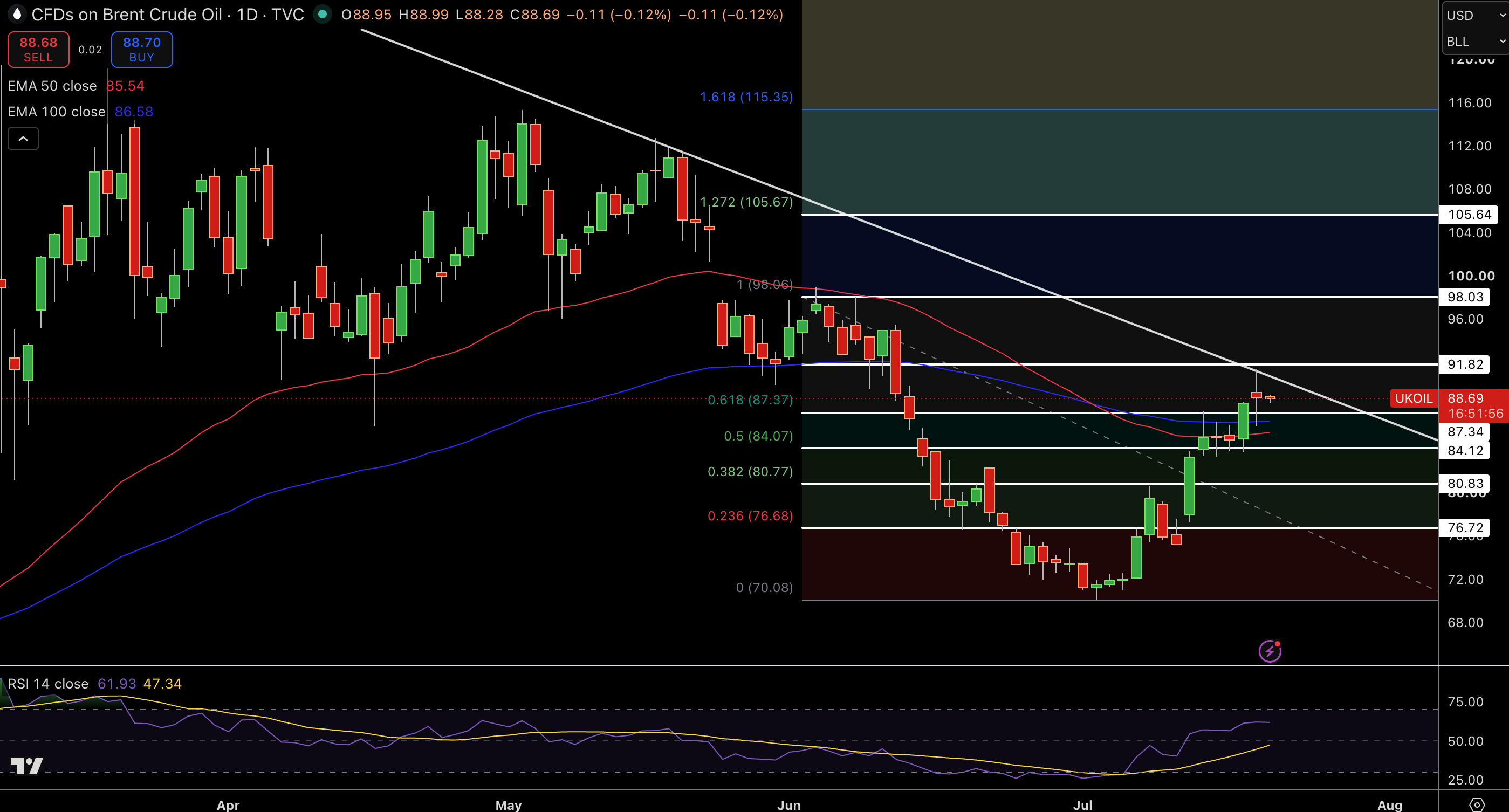This screenshot has height=812, width=1509.
Task: Click the RSI value 61.93
Action: point(116,684)
